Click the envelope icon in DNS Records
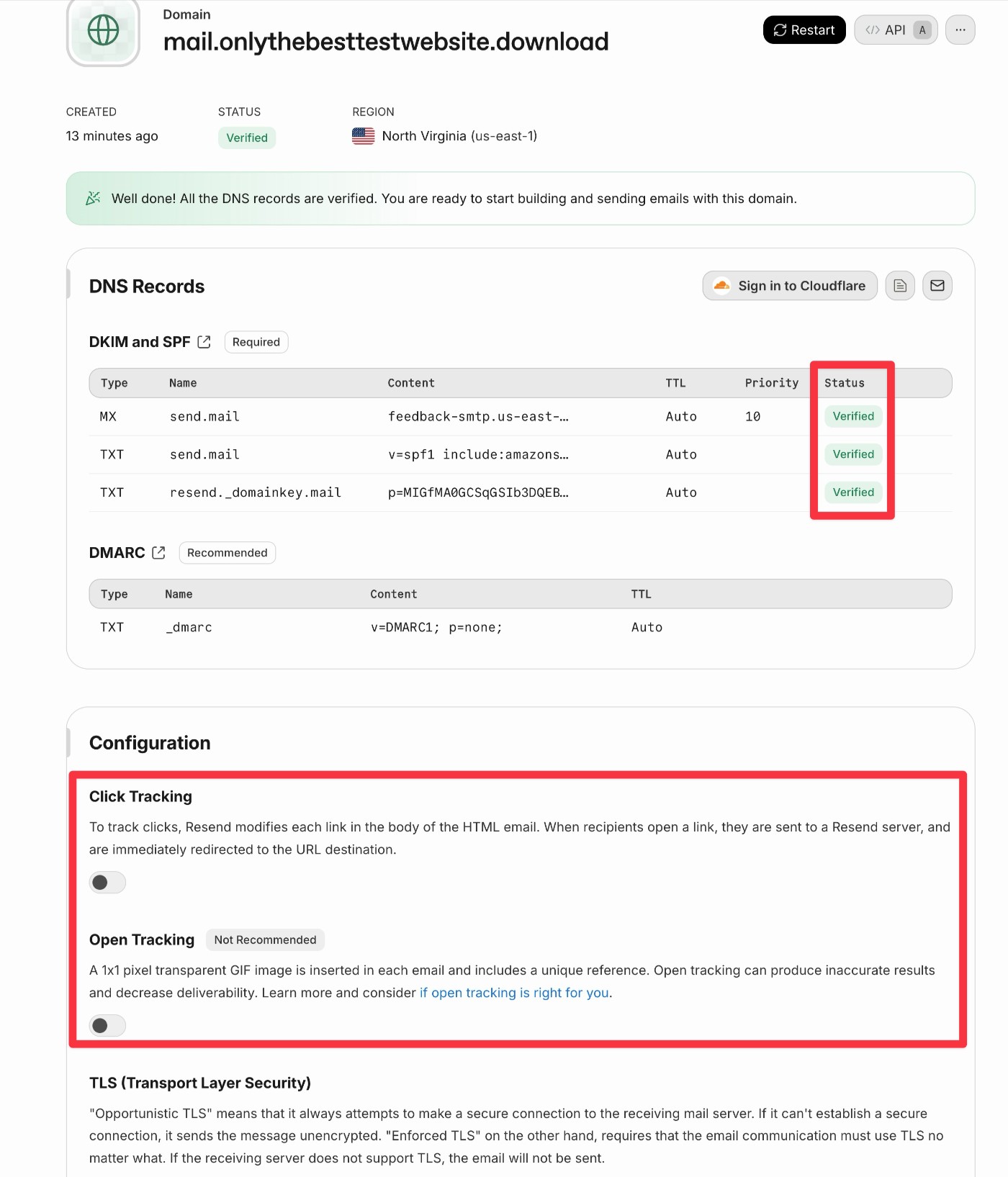 pos(937,286)
